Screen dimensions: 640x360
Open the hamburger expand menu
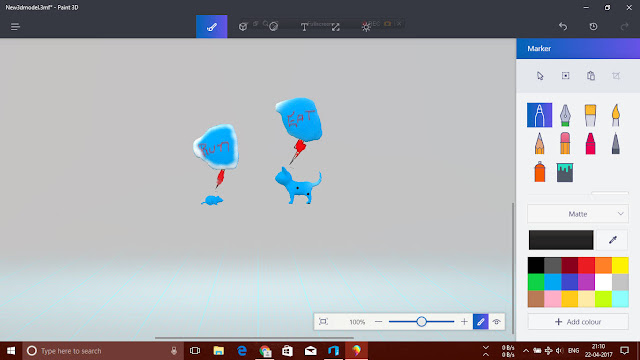[15, 27]
